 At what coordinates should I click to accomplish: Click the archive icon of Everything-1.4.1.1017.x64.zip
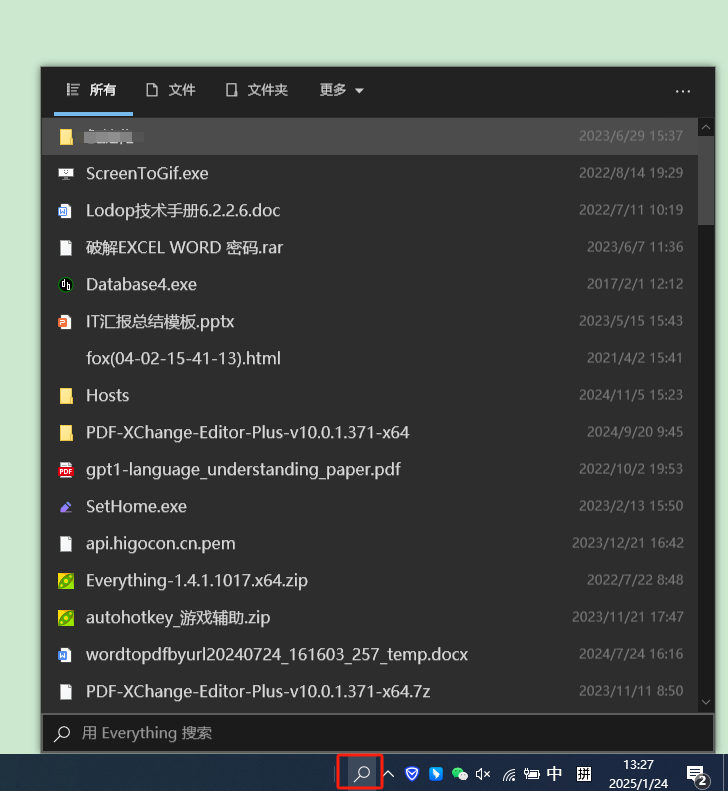pos(66,581)
